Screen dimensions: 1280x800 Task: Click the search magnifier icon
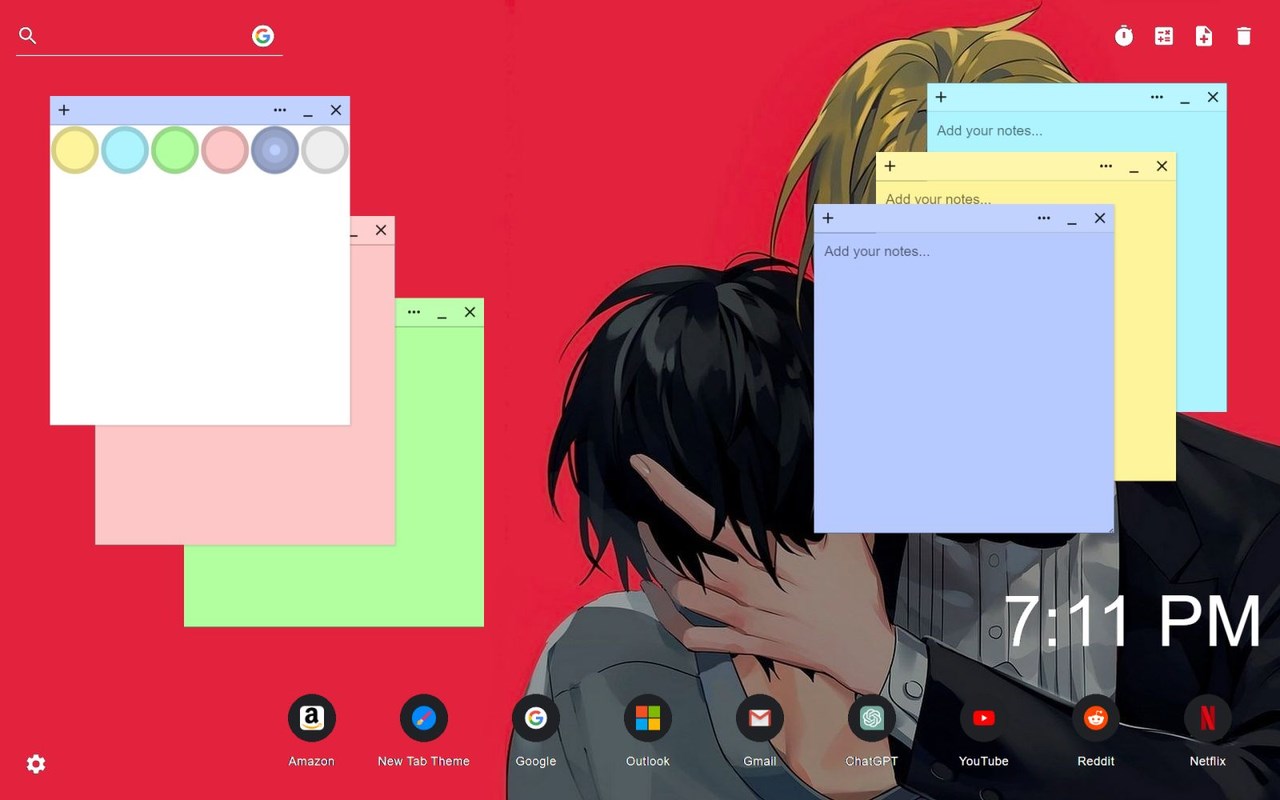(x=28, y=36)
